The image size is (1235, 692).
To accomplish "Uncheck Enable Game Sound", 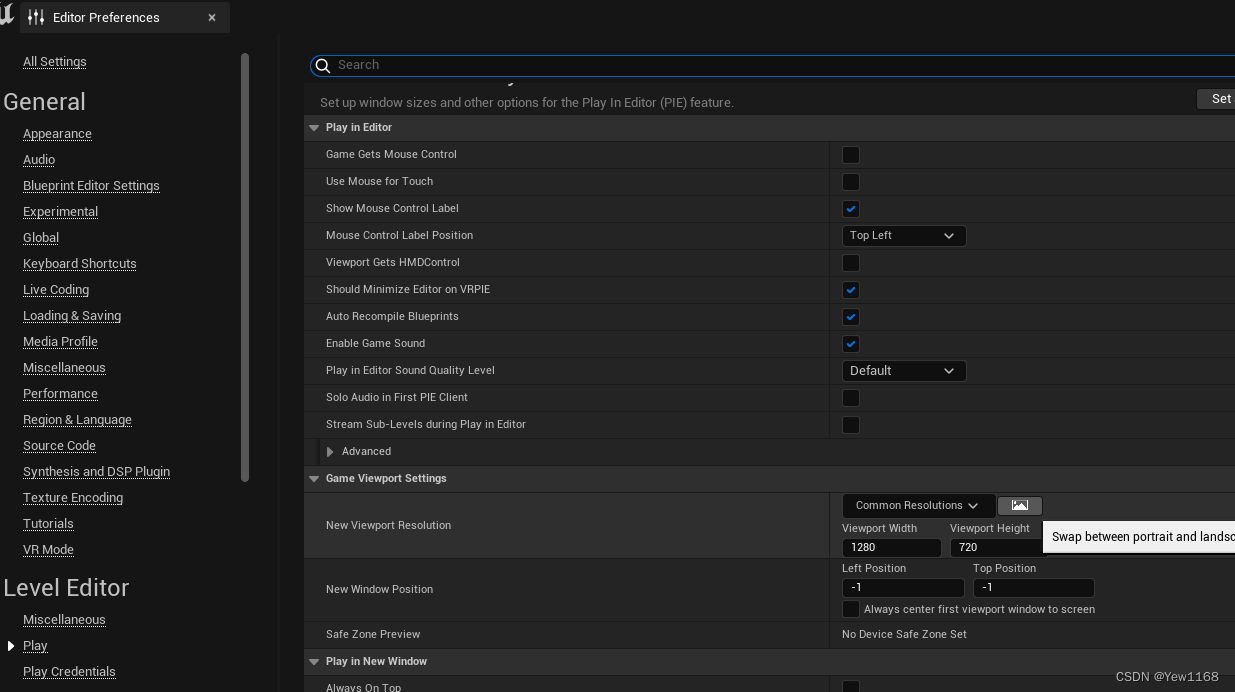I will tap(851, 344).
